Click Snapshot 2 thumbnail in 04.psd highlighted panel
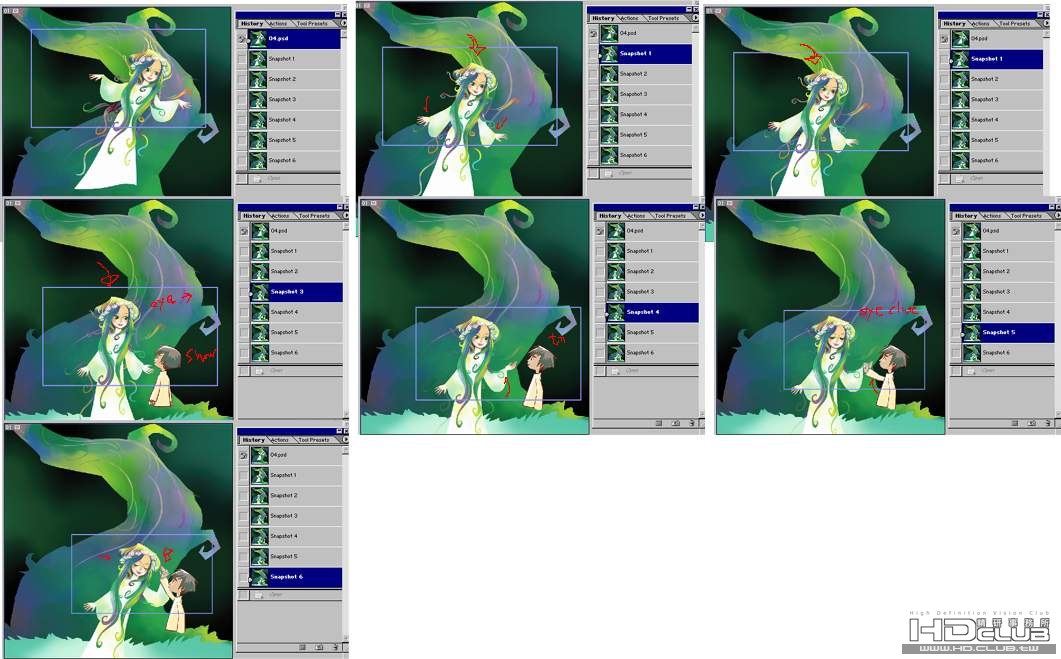 click(x=257, y=79)
